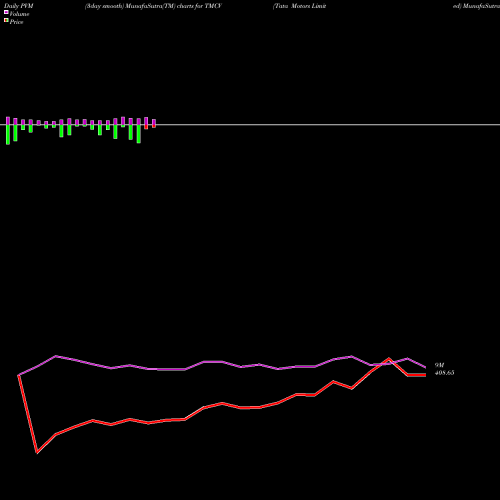Click the '9M' volume value label

(440, 365)
